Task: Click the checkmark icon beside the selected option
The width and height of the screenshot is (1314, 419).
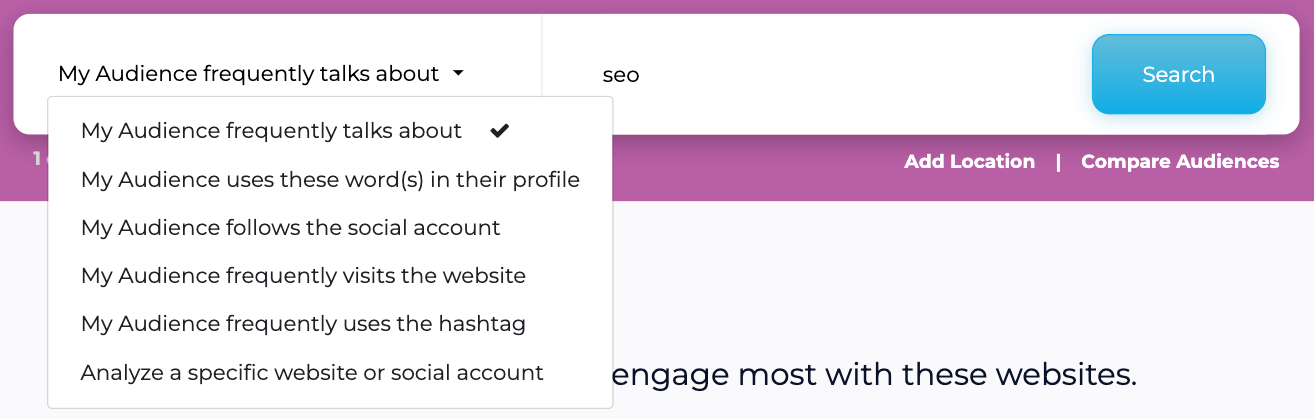Action: [x=500, y=130]
